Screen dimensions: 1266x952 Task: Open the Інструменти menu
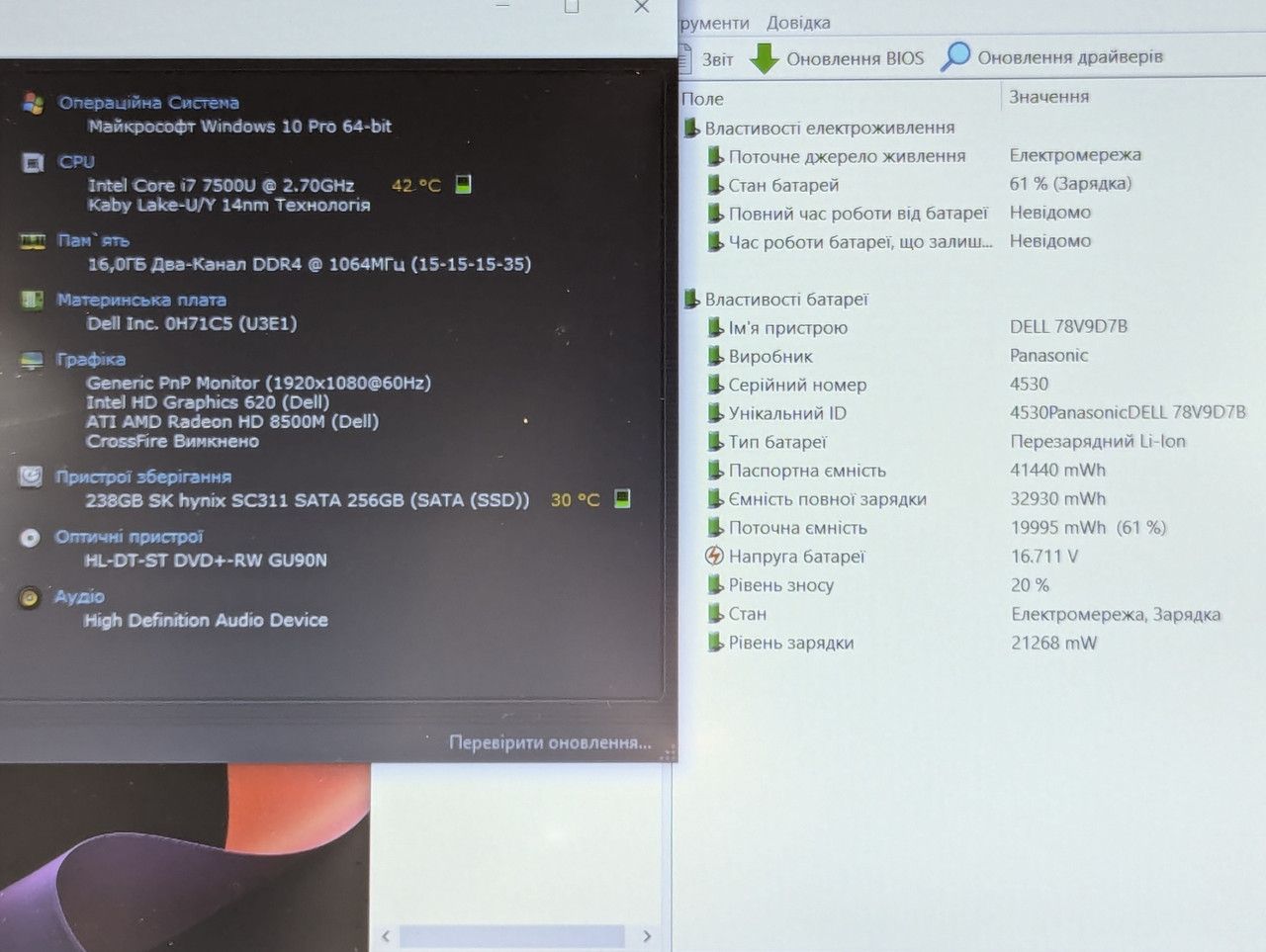(x=714, y=22)
